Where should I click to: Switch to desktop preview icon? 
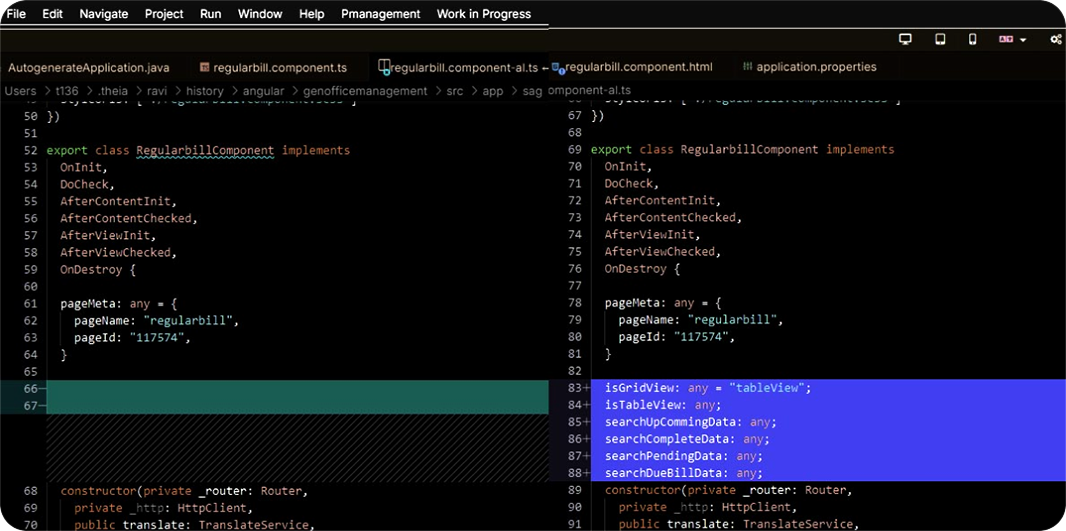[x=905, y=39]
